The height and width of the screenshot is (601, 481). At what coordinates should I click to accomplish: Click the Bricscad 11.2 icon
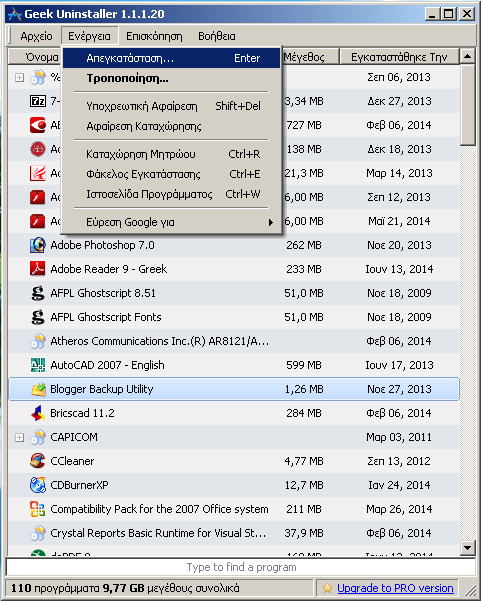coord(38,413)
